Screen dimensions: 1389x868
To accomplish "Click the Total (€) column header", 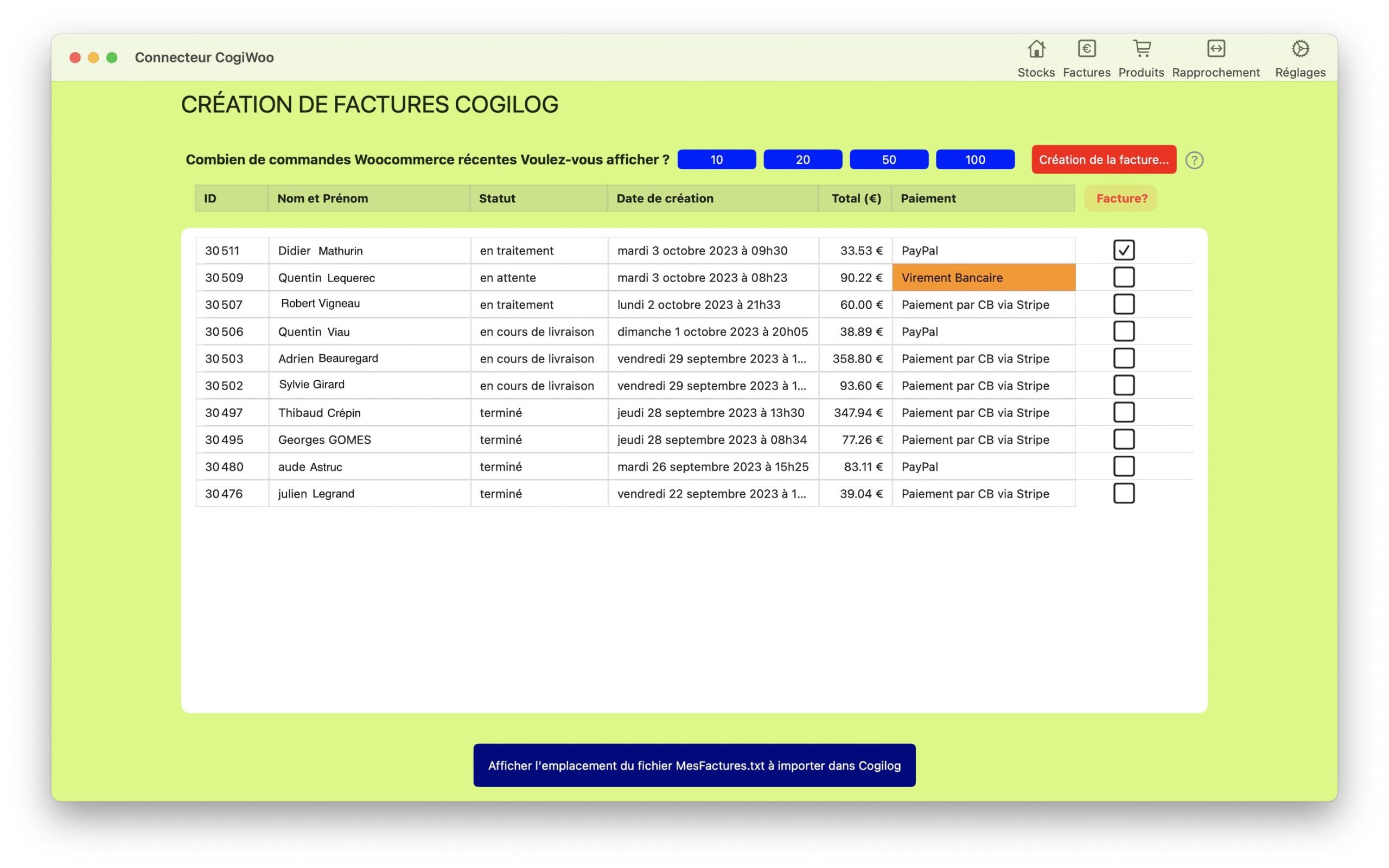I will (x=855, y=198).
